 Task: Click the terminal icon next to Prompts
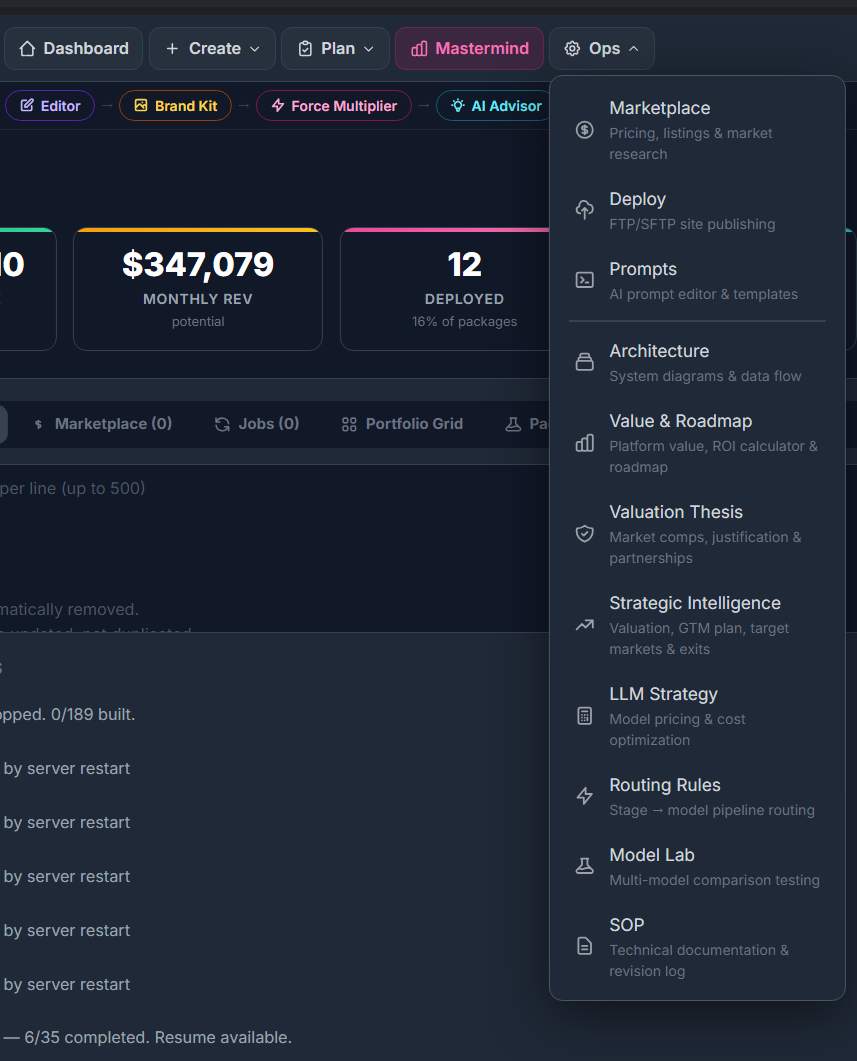click(585, 280)
